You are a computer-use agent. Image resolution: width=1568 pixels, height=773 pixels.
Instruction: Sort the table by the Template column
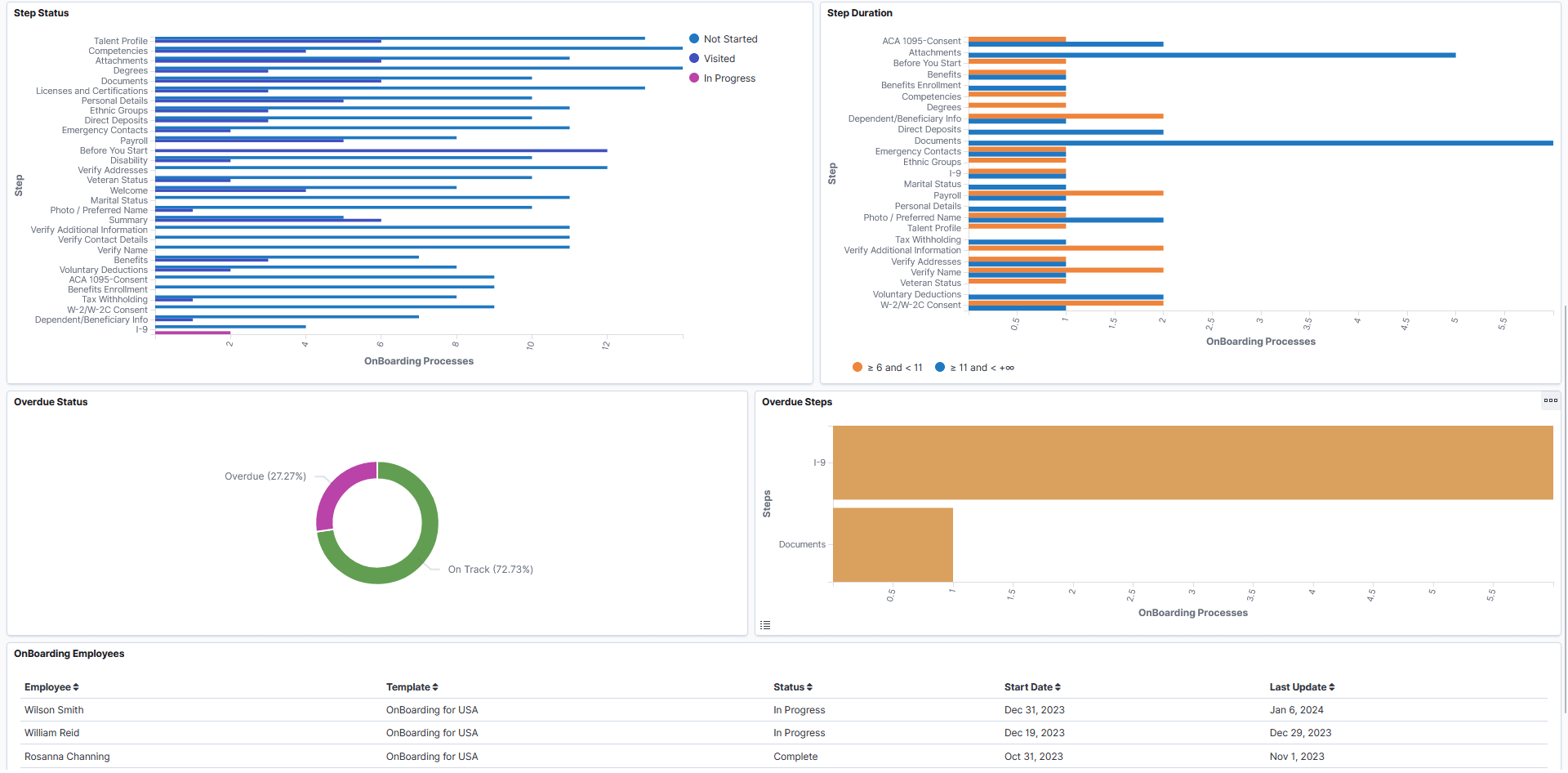(412, 687)
